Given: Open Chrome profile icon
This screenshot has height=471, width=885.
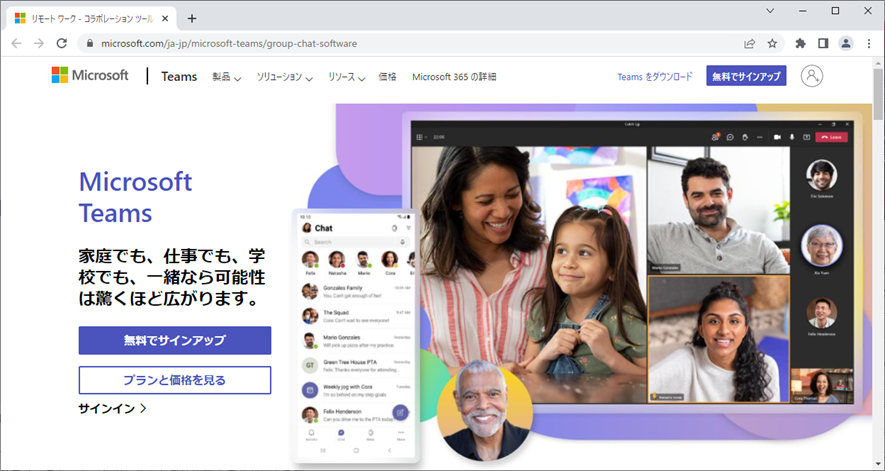Looking at the screenshot, I should pyautogui.click(x=845, y=43).
